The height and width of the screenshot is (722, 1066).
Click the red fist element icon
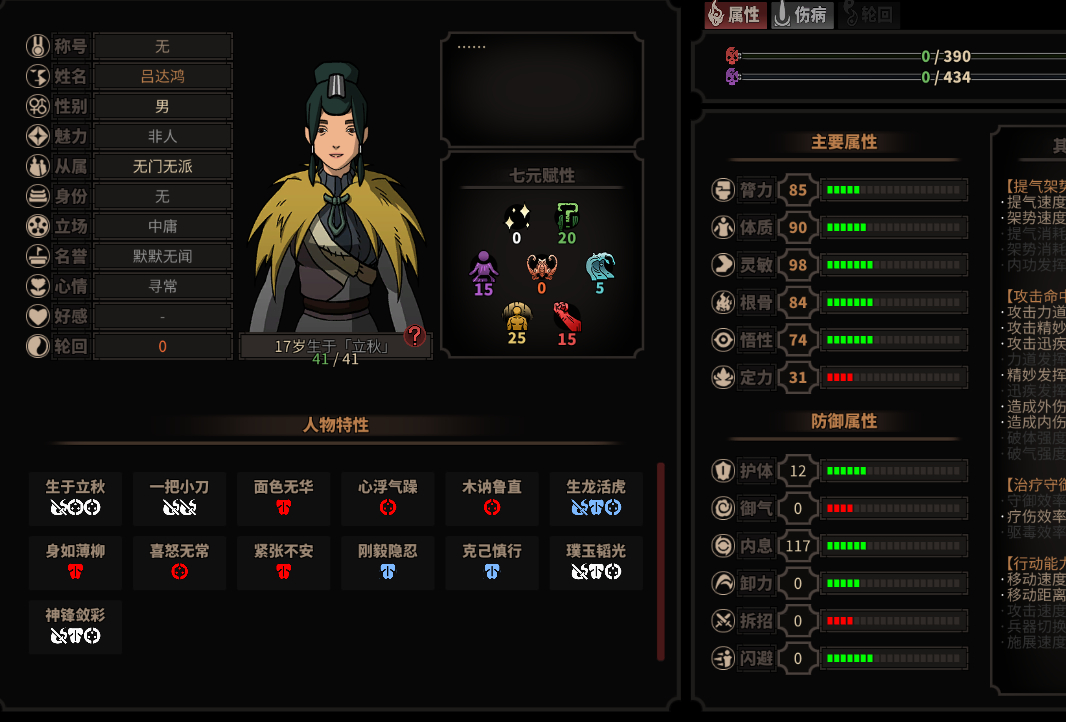(566, 317)
